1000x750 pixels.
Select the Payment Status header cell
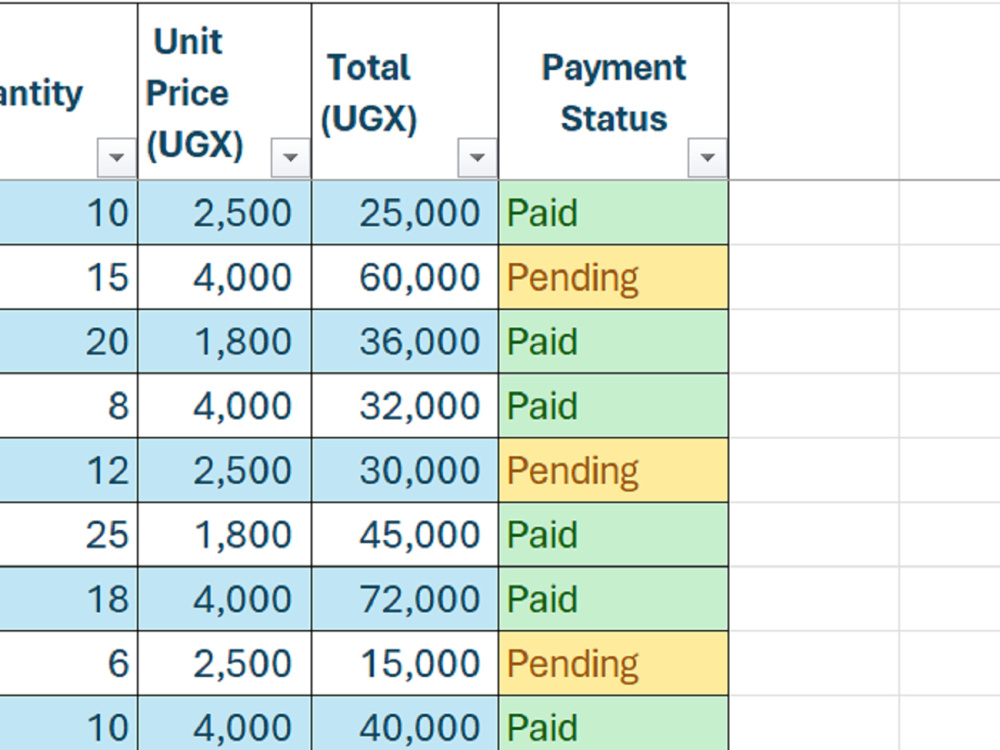pos(614,92)
